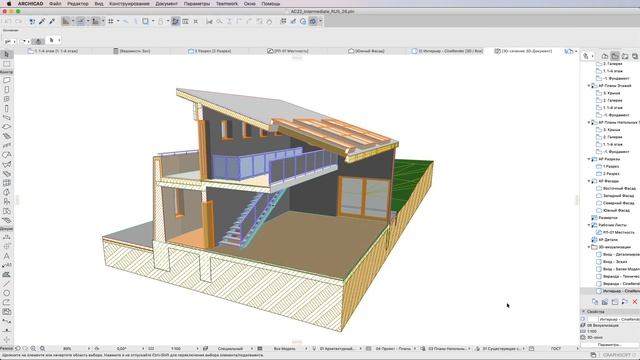The image size is (640, 360).
Task: Select the Wall tool
Action: [x=7, y=80]
